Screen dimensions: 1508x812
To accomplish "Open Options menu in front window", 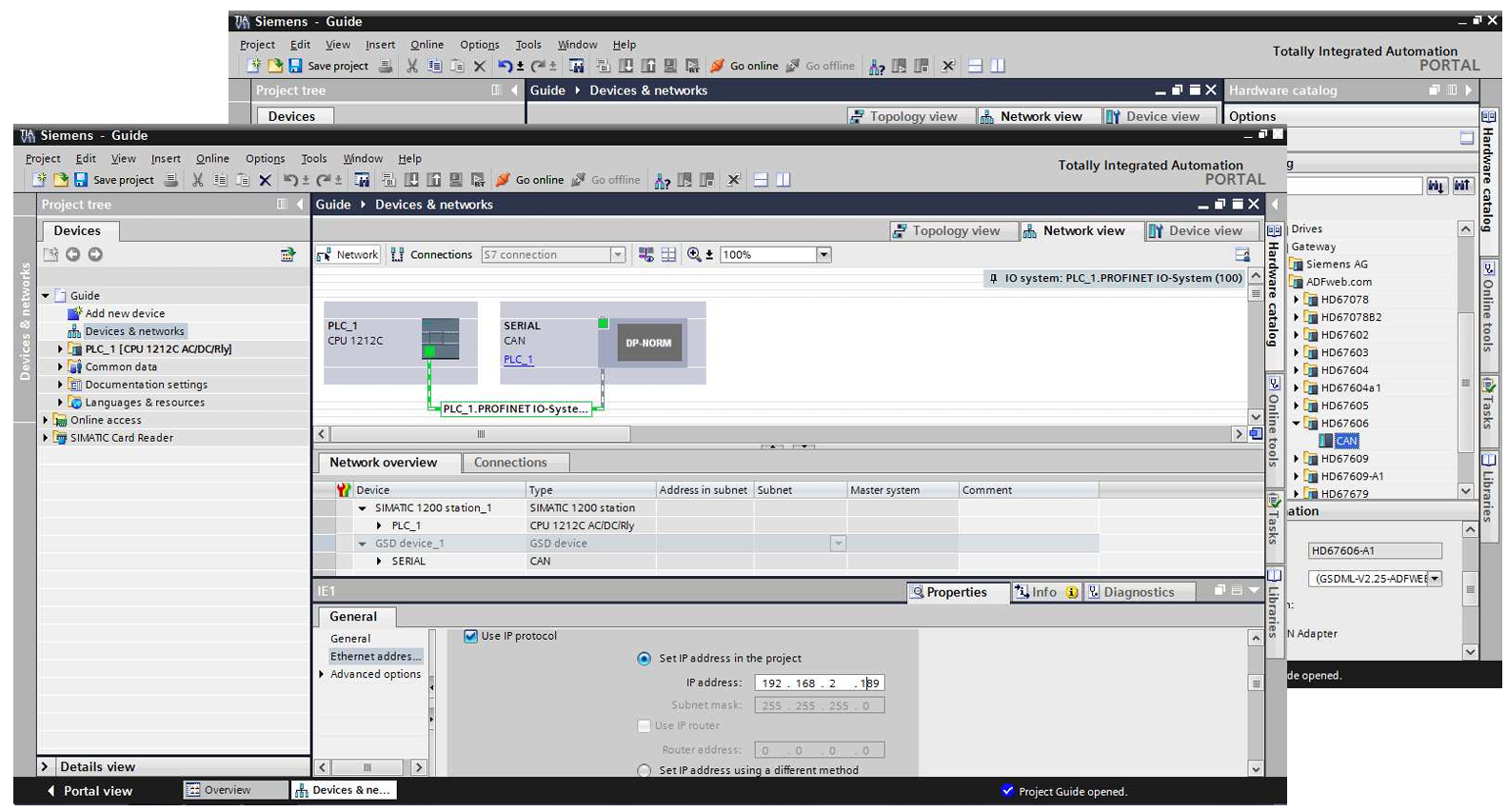I will pyautogui.click(x=265, y=159).
